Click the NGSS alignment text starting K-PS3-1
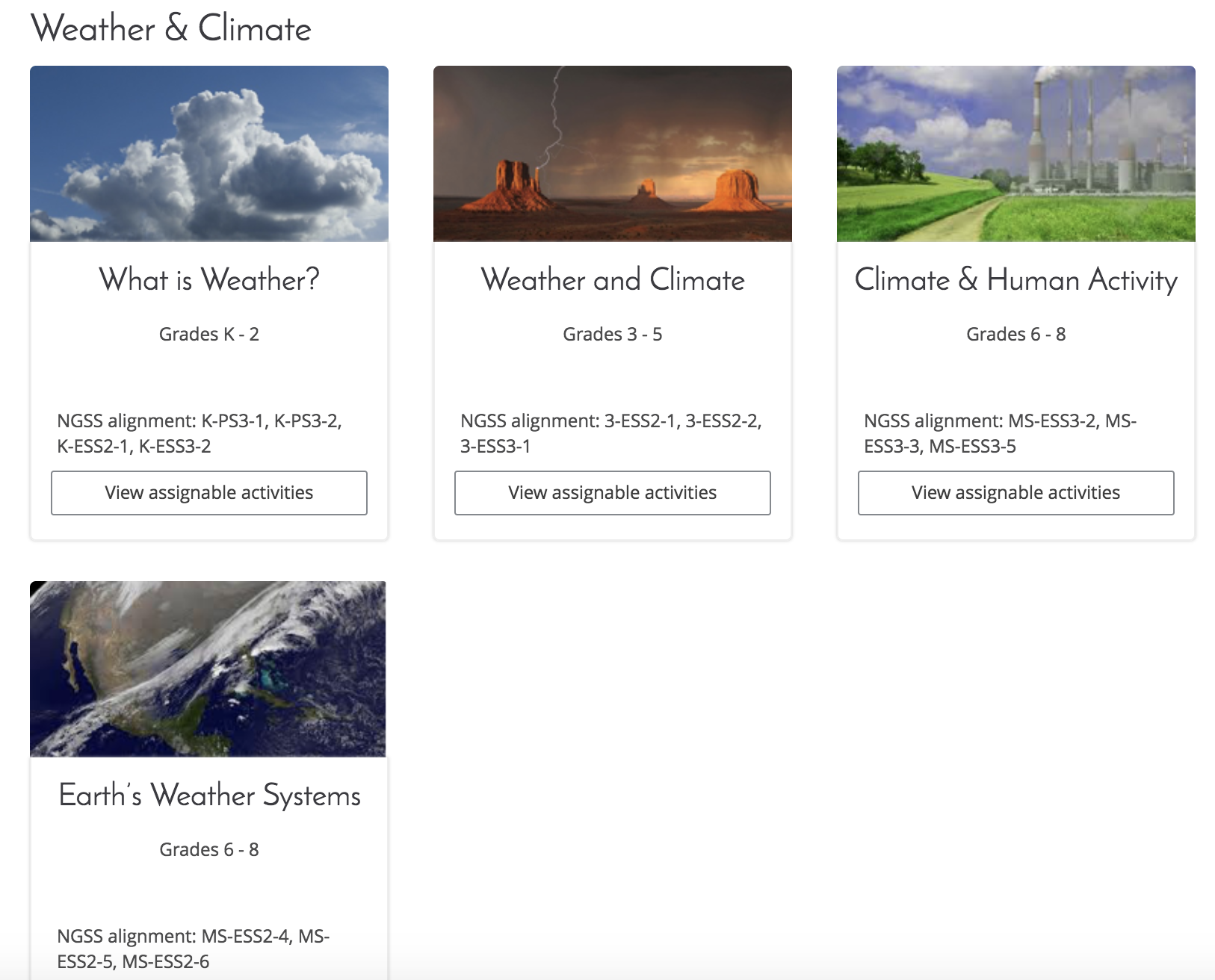1215x980 pixels. point(200,433)
